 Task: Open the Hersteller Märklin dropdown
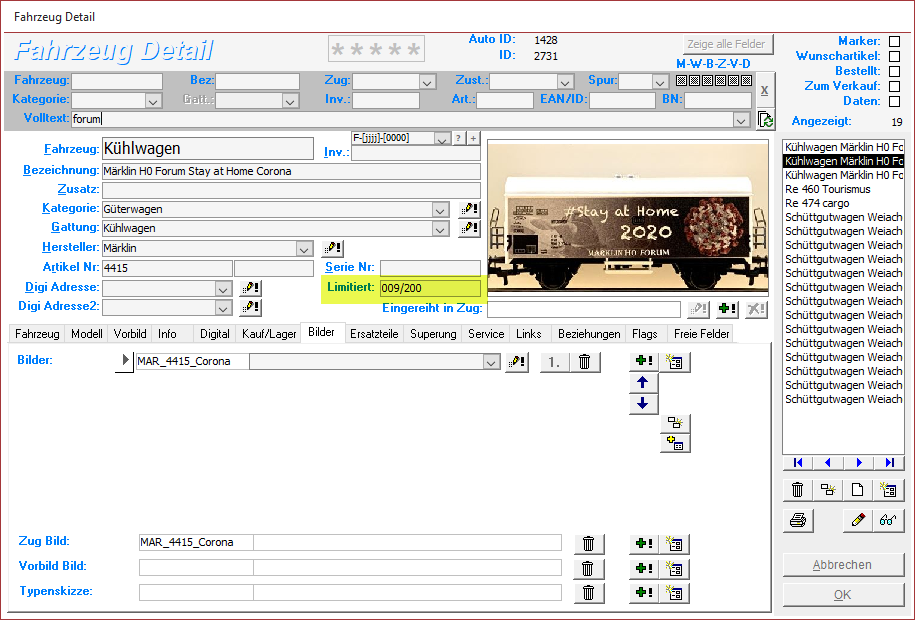point(304,249)
